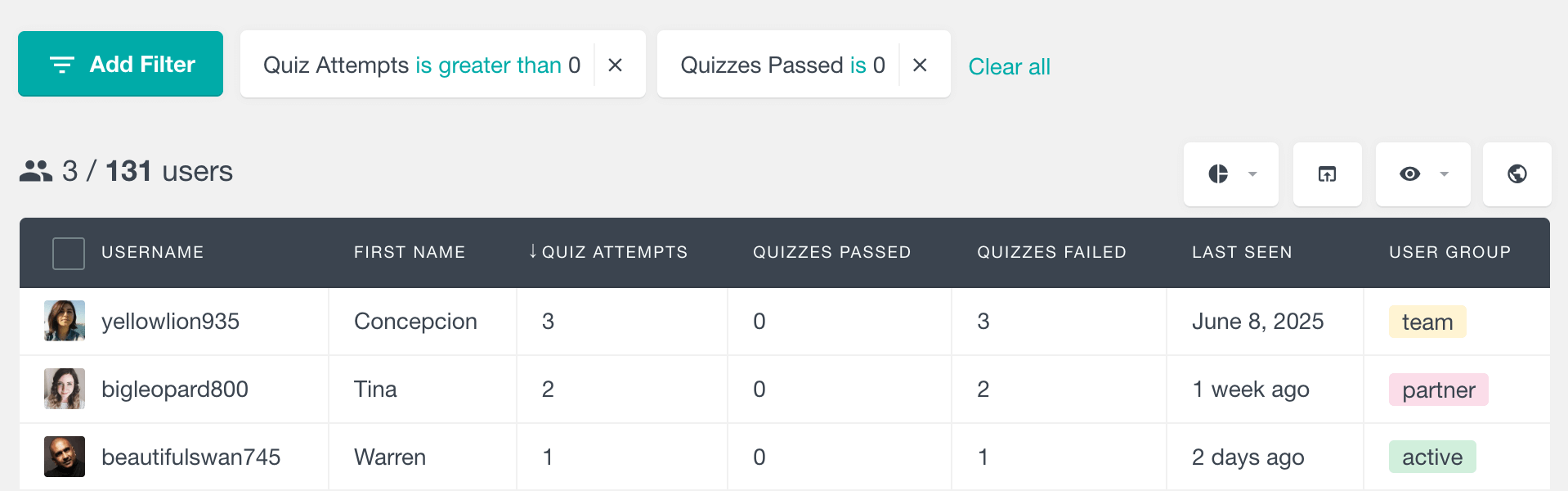The image size is (1568, 491).
Task: Click the export/share icon
Action: click(x=1326, y=174)
